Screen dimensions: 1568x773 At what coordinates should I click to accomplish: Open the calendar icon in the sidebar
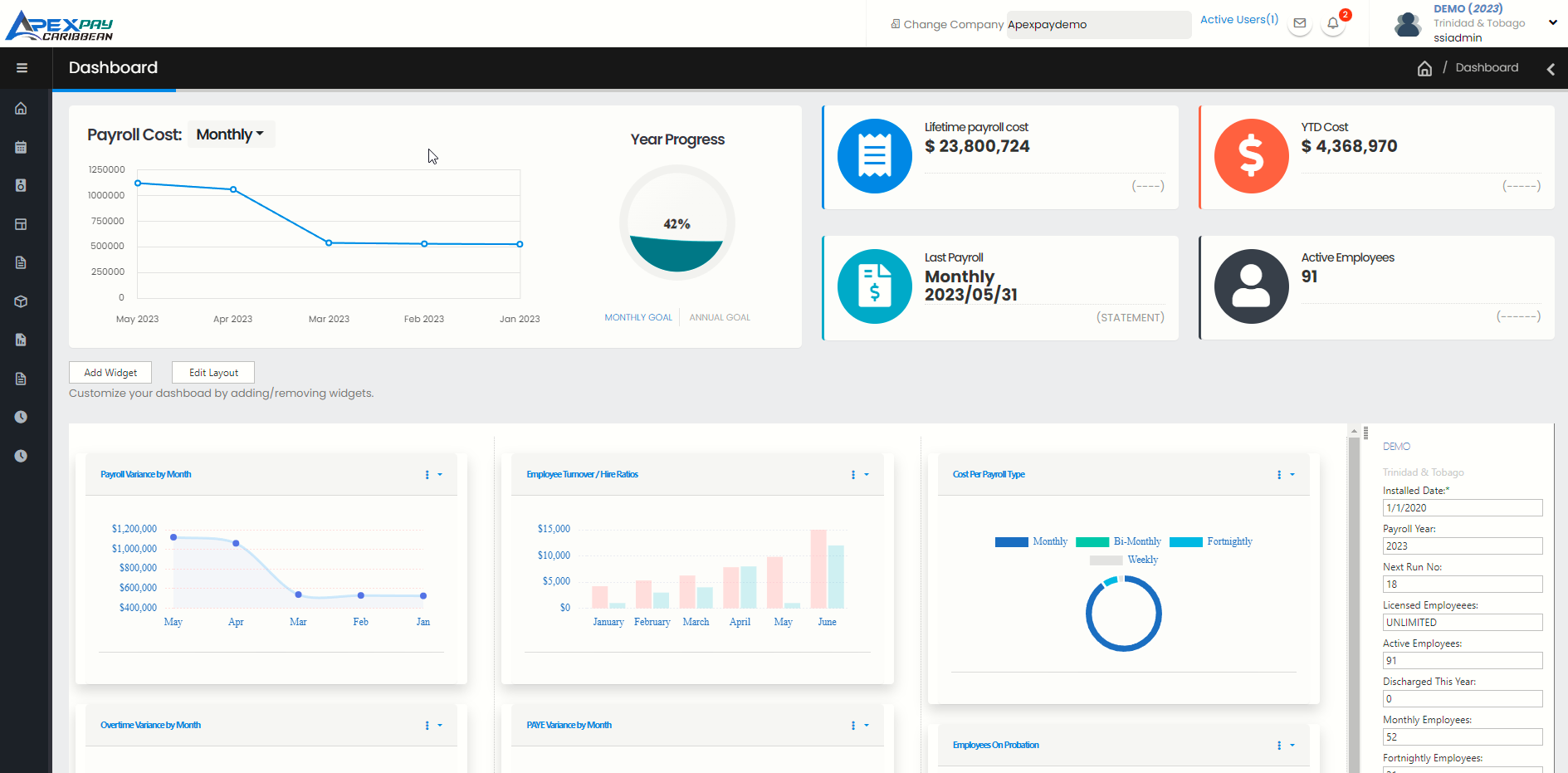point(21,147)
